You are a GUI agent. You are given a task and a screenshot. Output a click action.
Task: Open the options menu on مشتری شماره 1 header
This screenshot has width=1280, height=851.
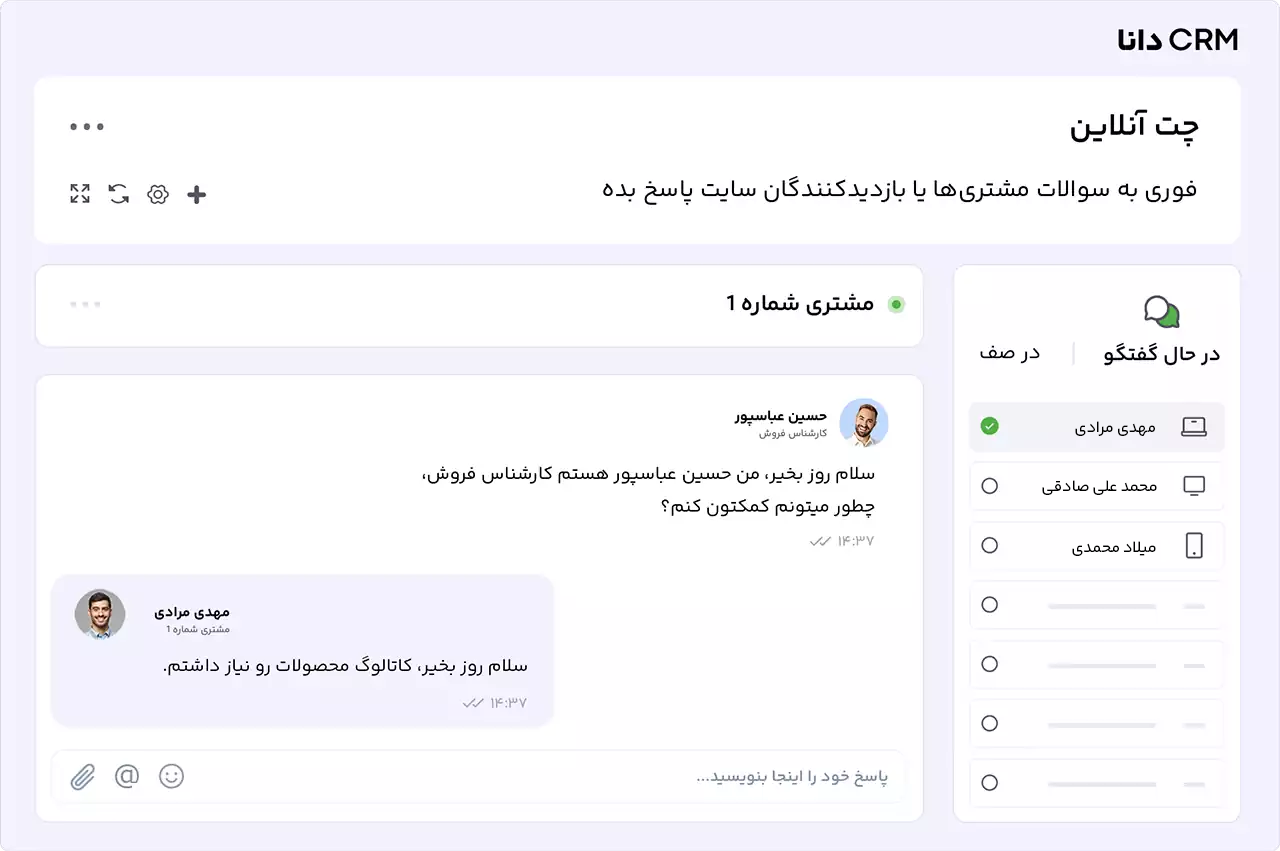pyautogui.click(x=86, y=305)
